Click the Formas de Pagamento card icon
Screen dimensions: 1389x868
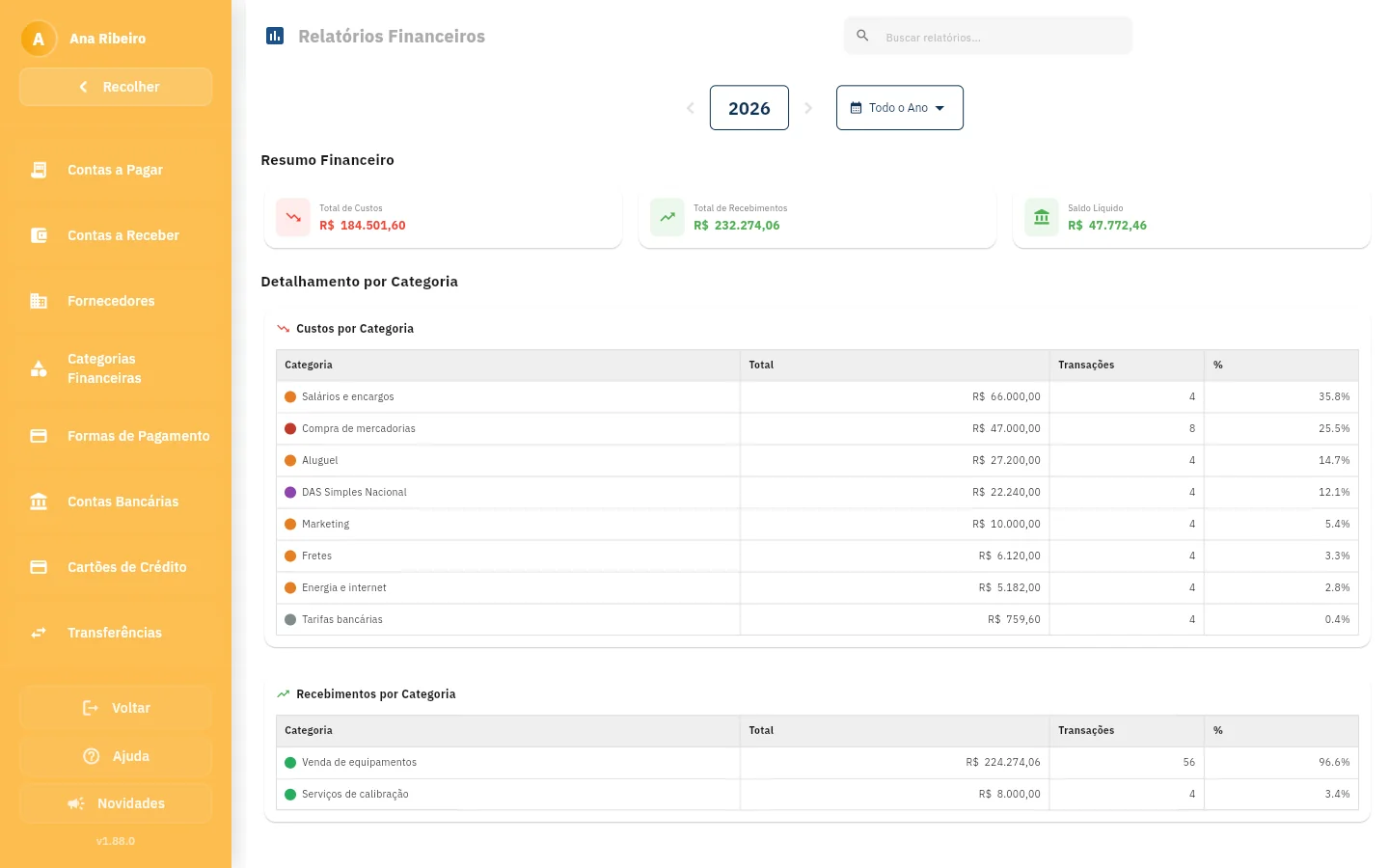[x=39, y=436]
